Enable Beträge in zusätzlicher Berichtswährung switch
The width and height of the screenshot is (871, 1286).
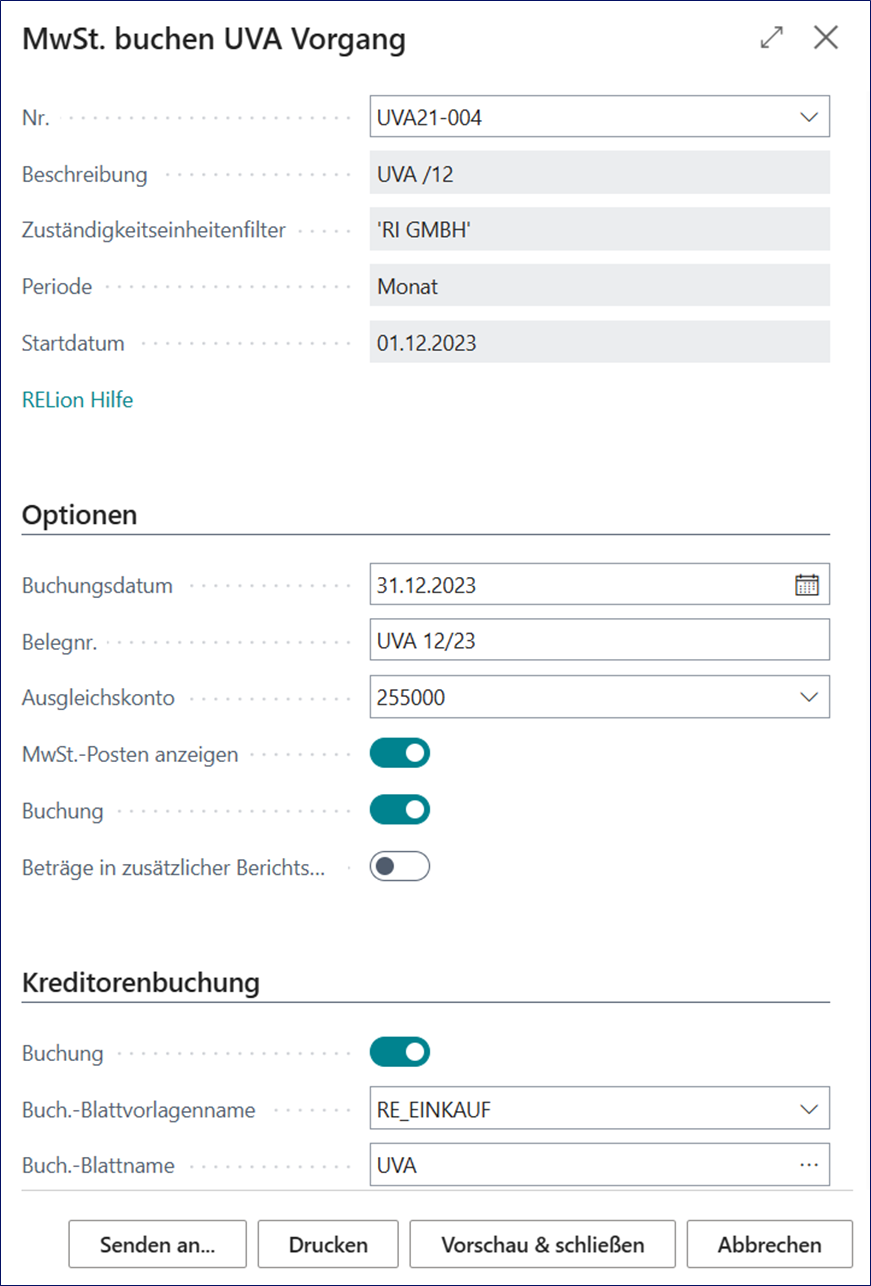pos(400,866)
